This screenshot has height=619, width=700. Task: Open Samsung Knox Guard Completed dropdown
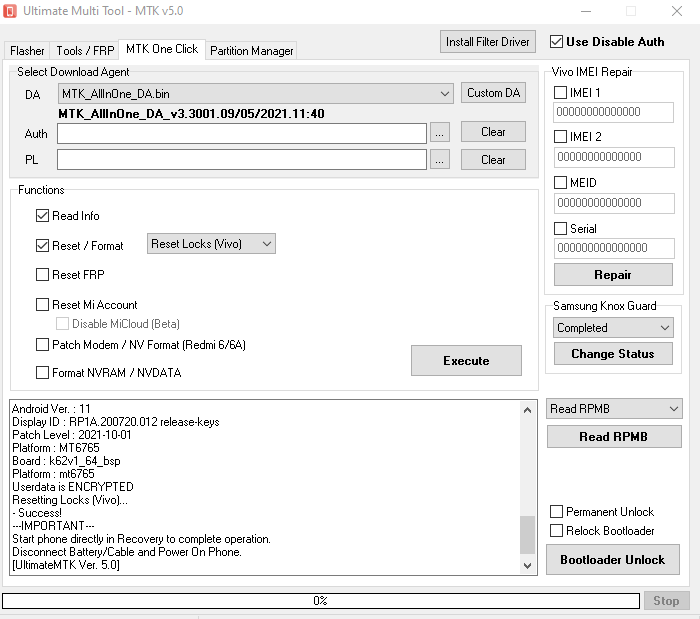click(x=613, y=328)
